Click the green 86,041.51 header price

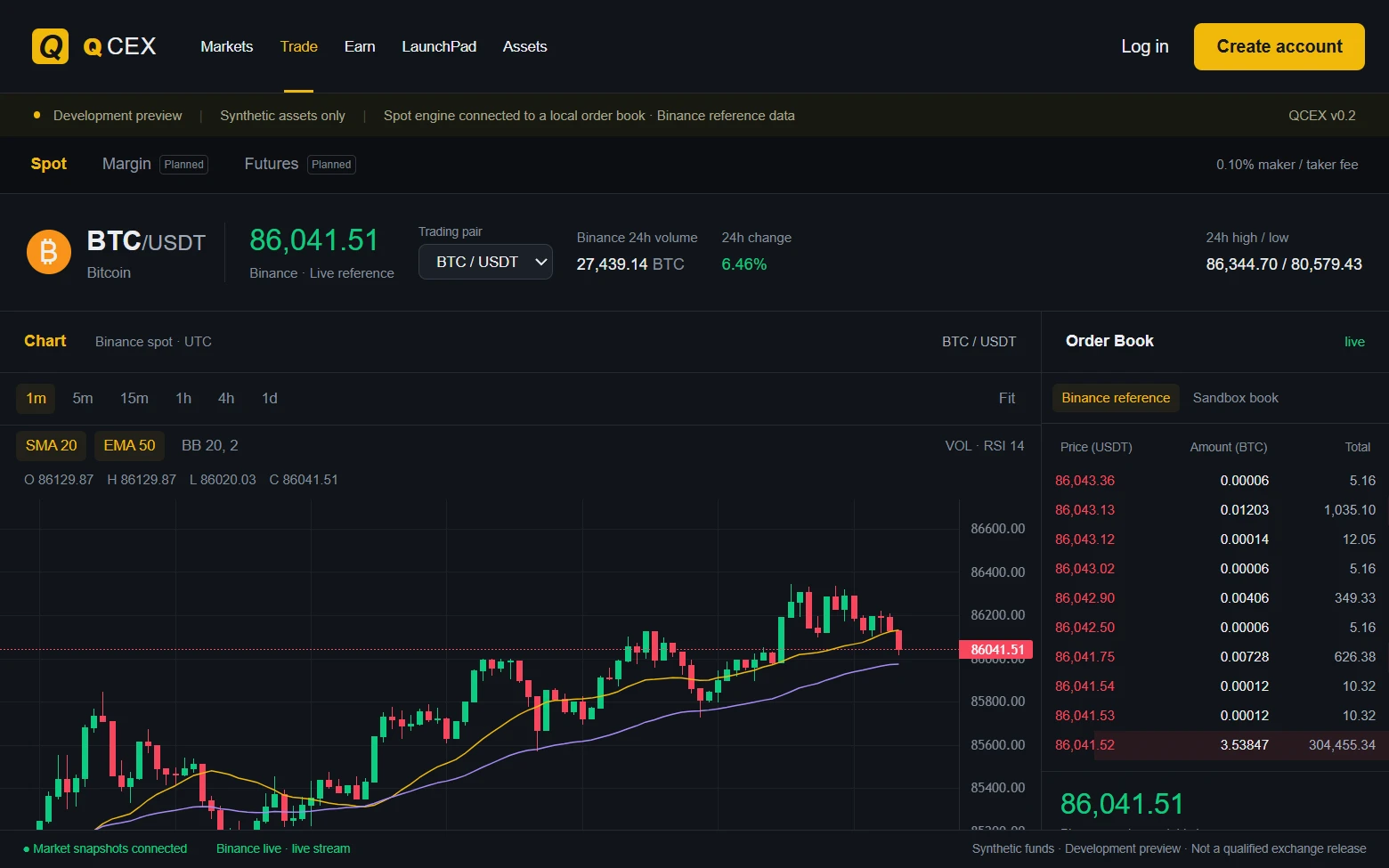[313, 240]
